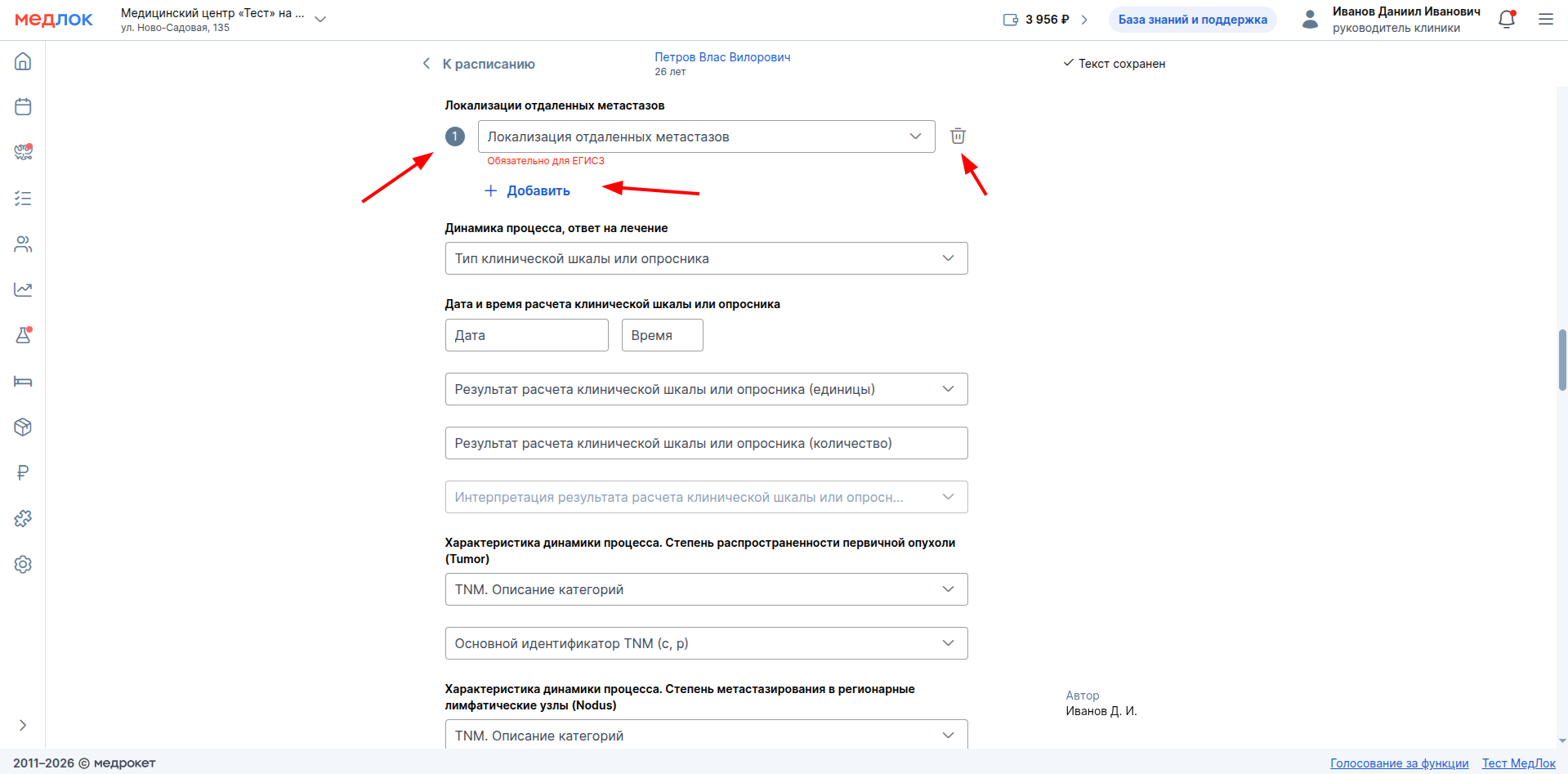The width and height of the screenshot is (1568, 774).
Task: Open the analytics chart icon
Action: (23, 289)
